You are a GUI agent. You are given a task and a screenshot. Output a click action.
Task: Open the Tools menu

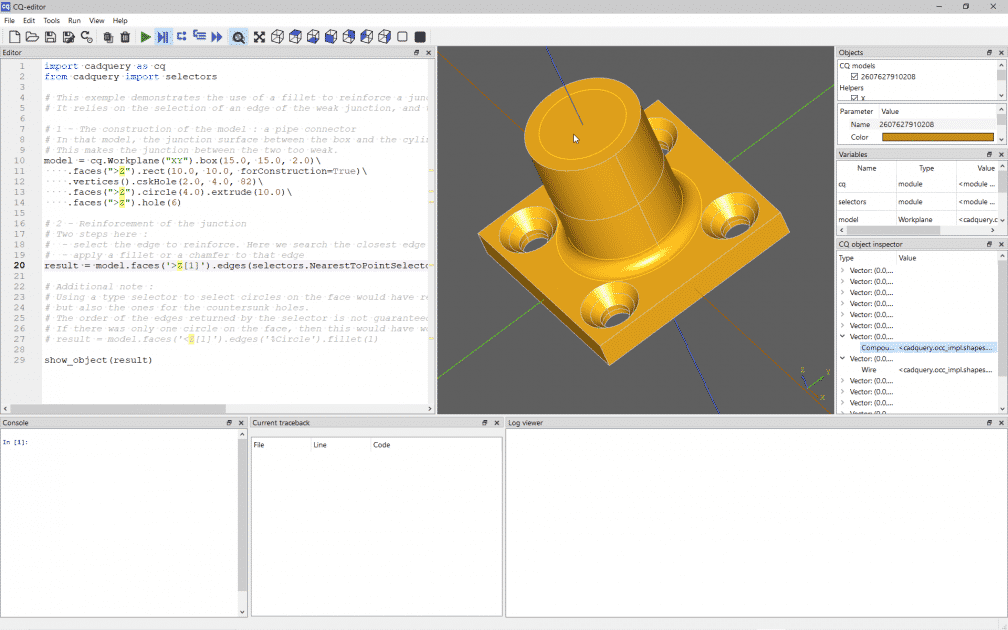click(50, 20)
